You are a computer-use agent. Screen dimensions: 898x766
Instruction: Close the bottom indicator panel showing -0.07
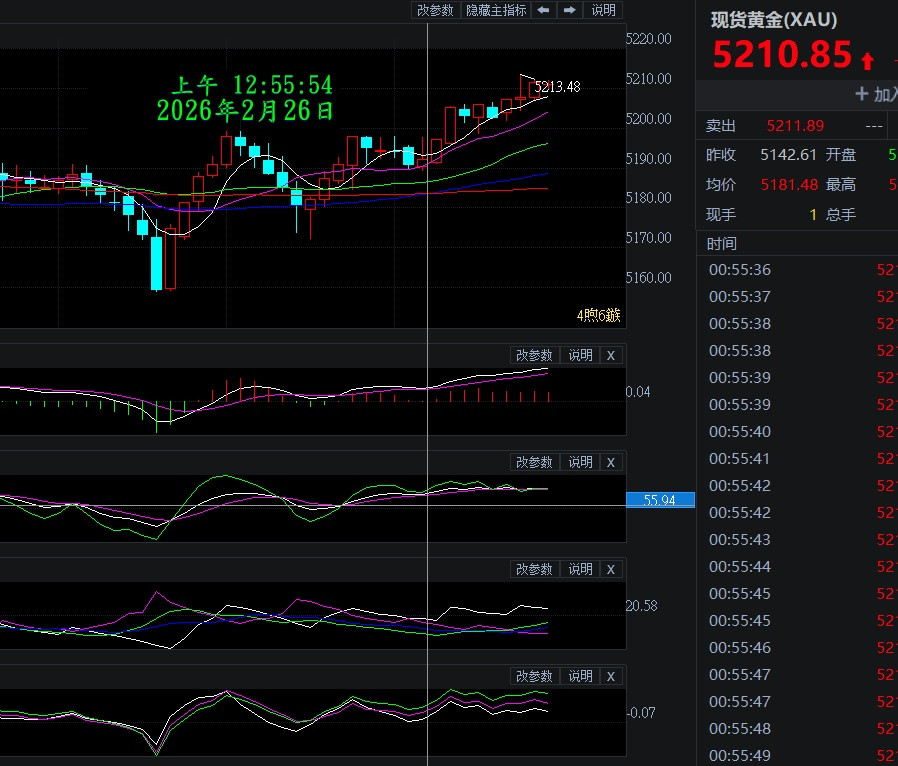612,676
